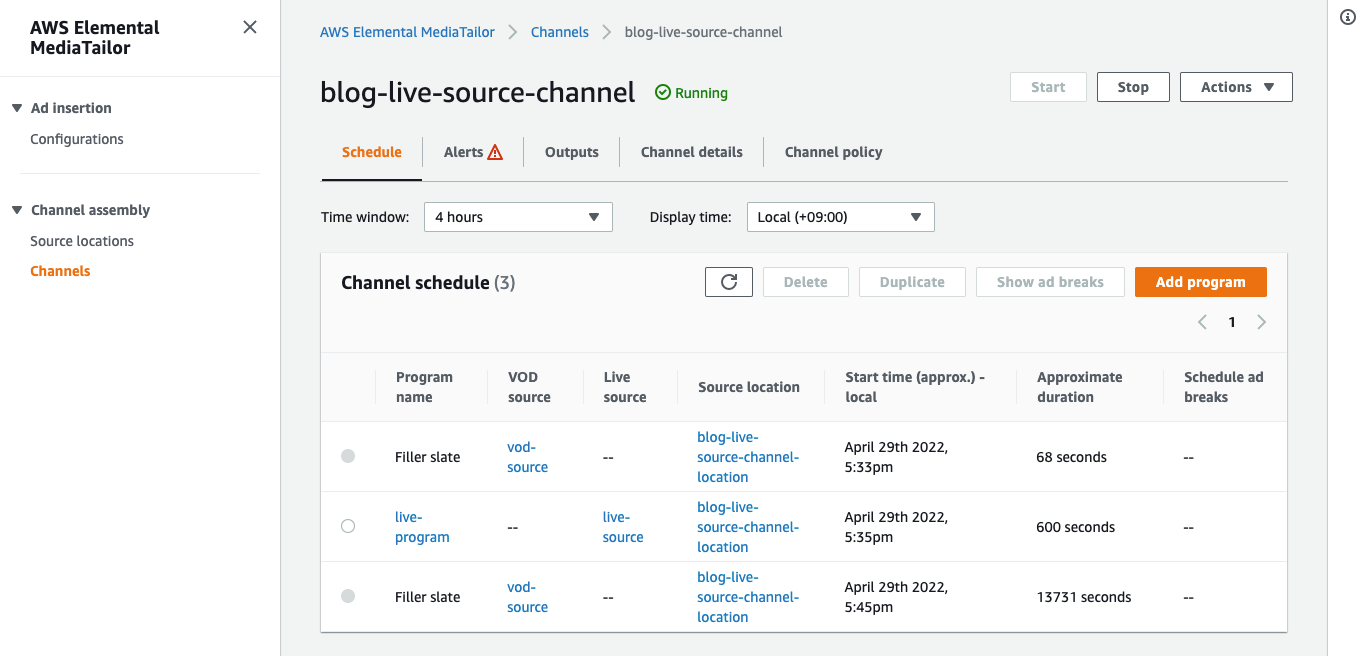Click the Live source column header

[625, 387]
